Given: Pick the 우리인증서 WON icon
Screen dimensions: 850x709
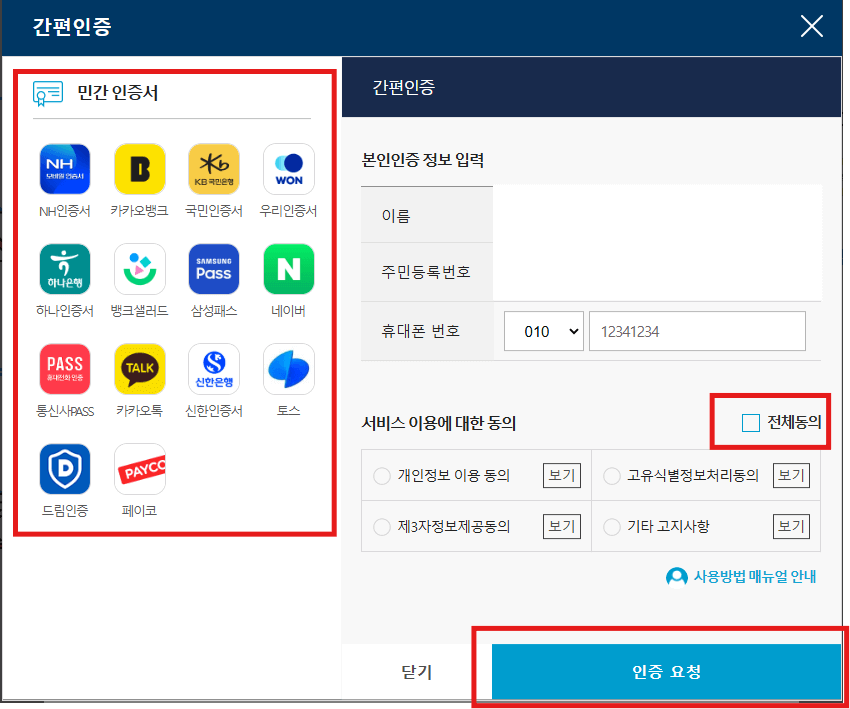Looking at the screenshot, I should click(x=288, y=169).
